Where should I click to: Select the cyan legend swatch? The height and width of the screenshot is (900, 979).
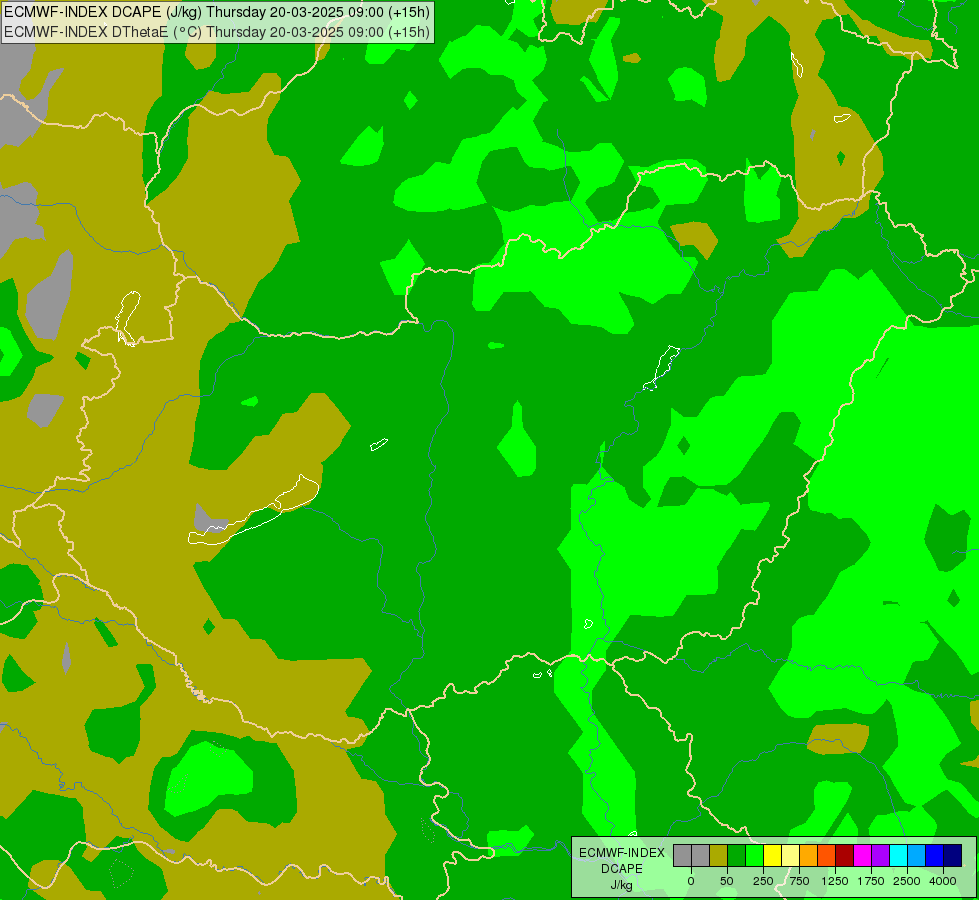pos(898,856)
